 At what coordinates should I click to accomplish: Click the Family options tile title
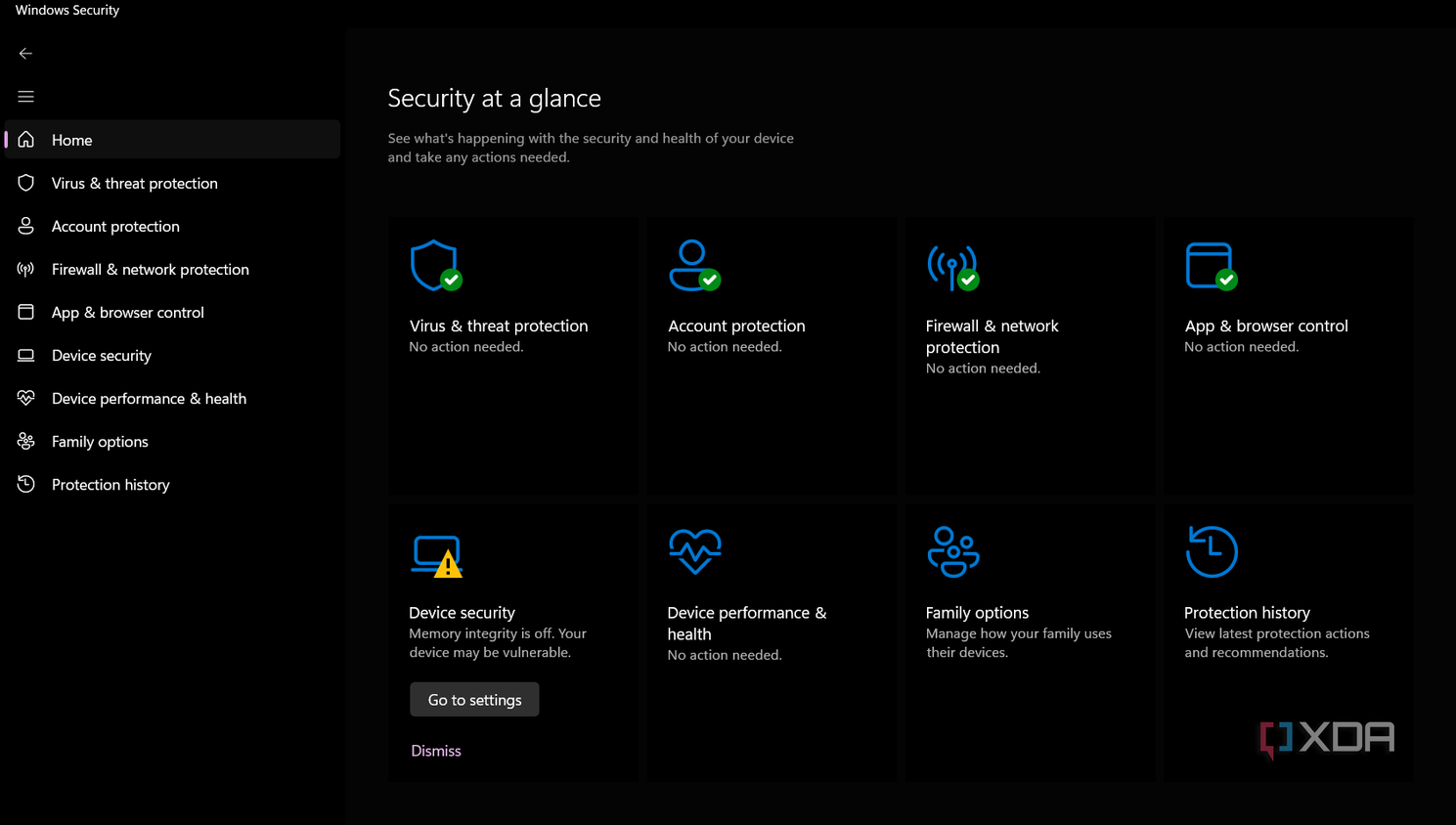977,613
